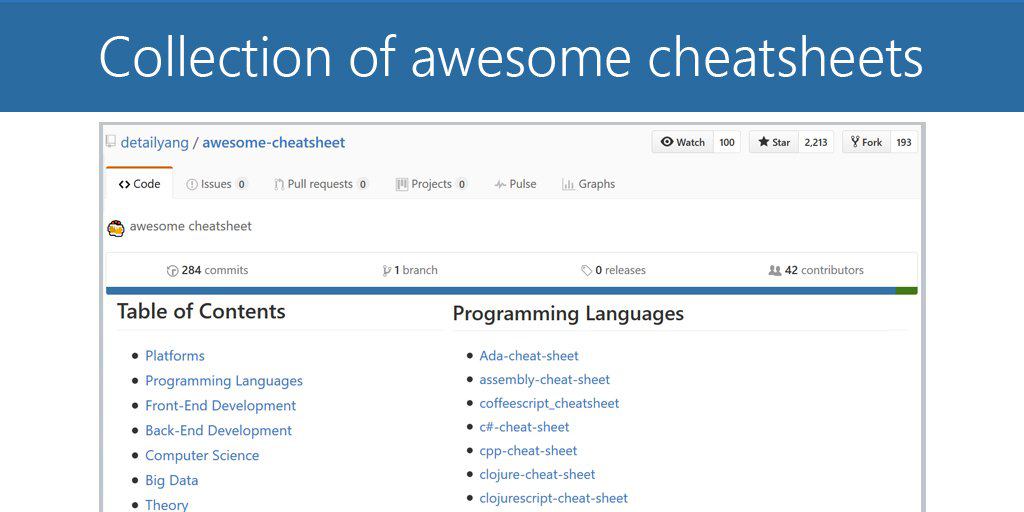Open the Back-End Development contents link

(x=219, y=430)
